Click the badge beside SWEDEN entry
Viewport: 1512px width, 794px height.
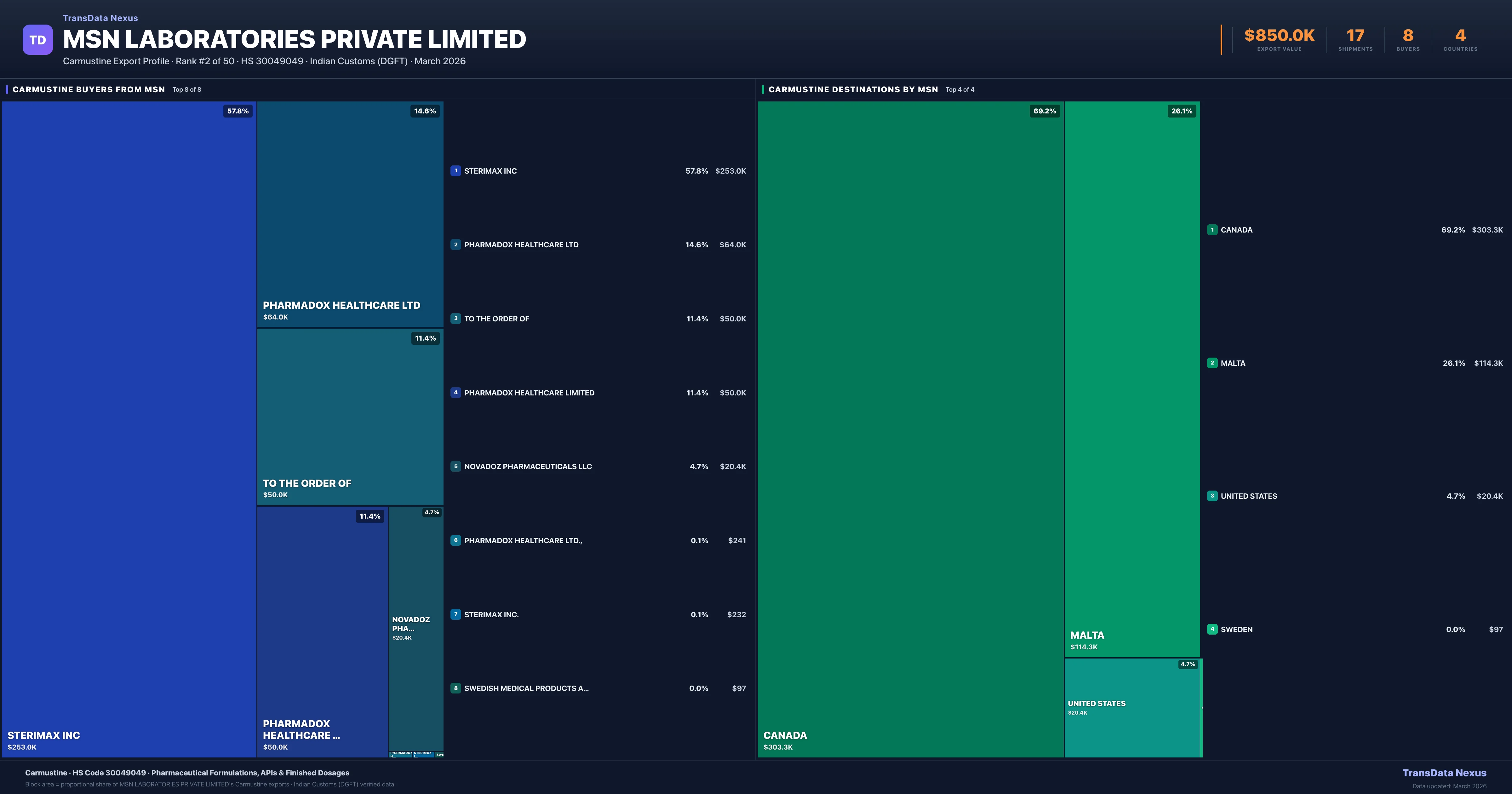1212,629
